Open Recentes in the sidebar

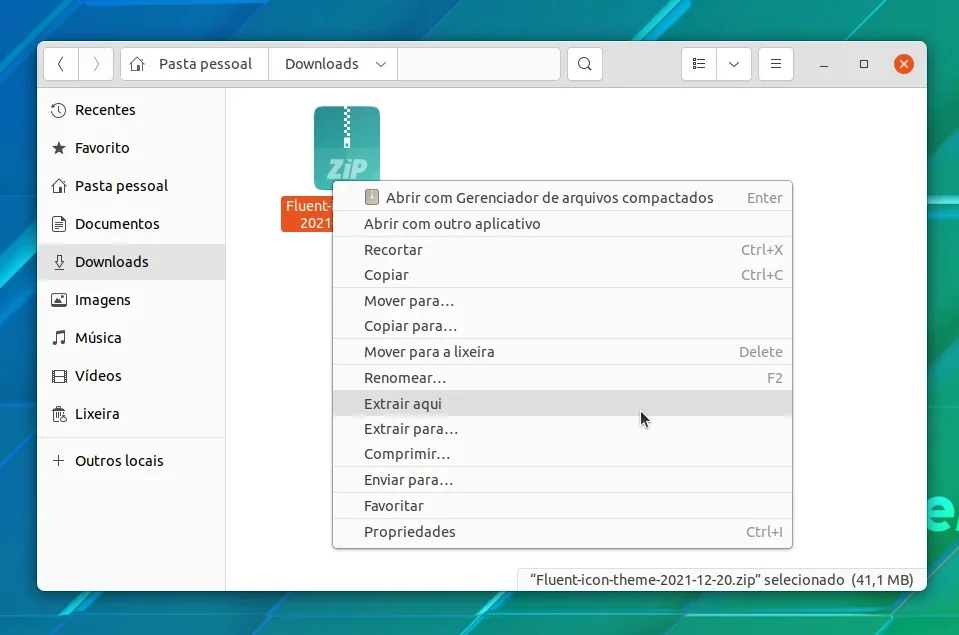tap(131, 110)
